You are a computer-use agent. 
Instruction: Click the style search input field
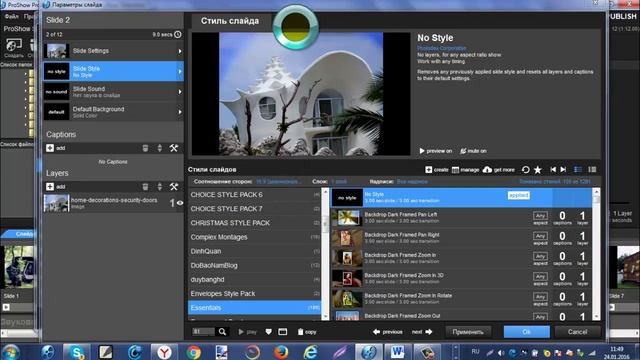tap(203, 332)
